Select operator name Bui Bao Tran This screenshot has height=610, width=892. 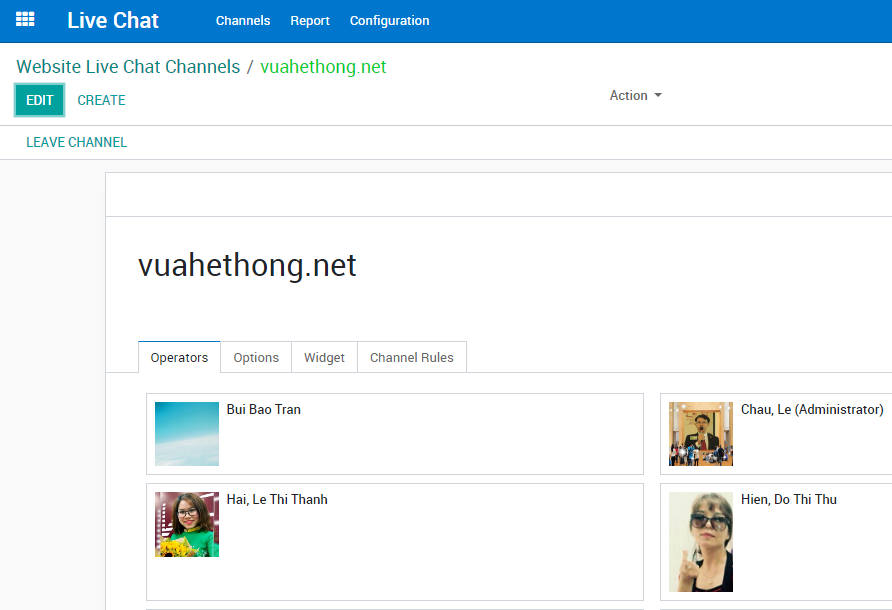[263, 410]
